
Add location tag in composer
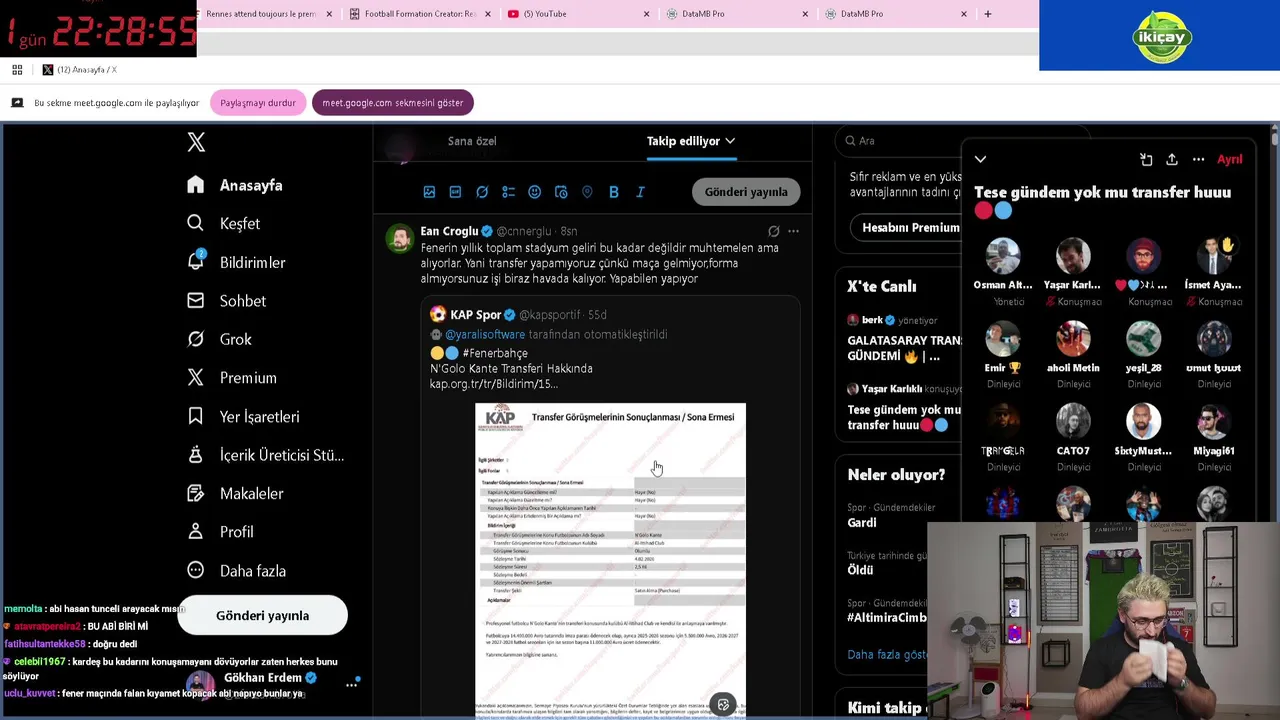tap(587, 192)
